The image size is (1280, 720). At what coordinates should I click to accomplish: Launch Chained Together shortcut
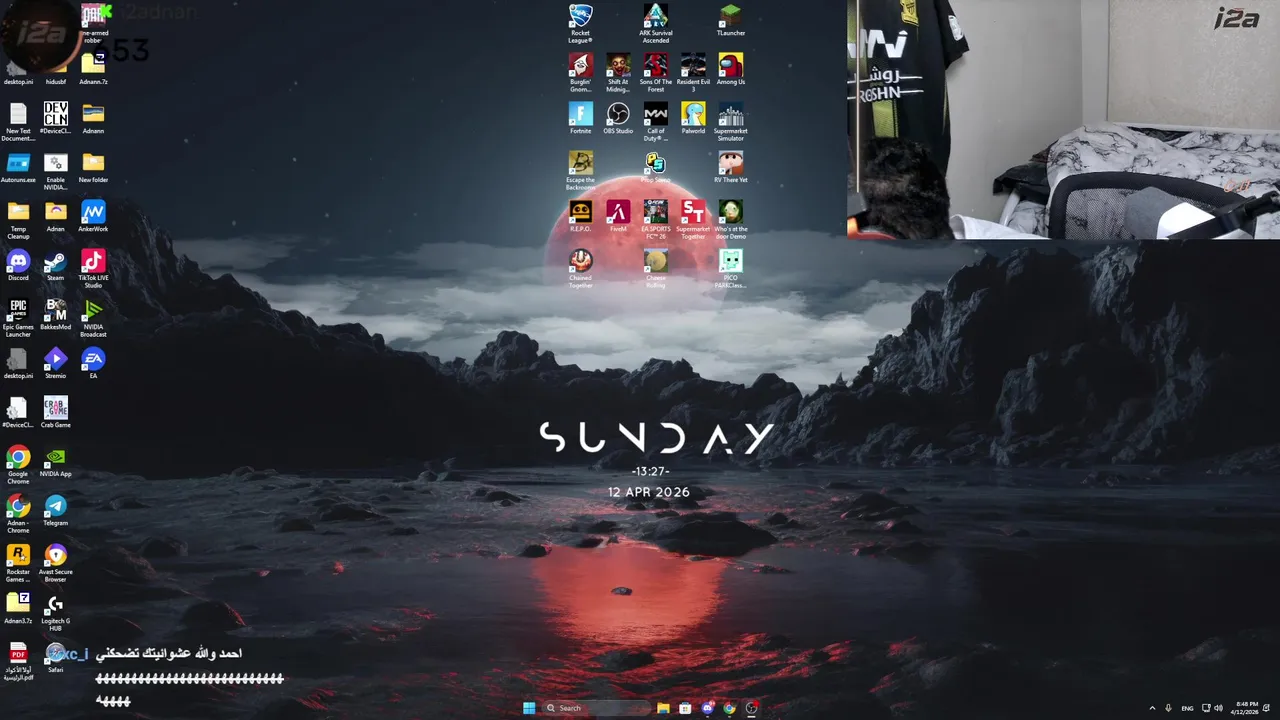580,268
